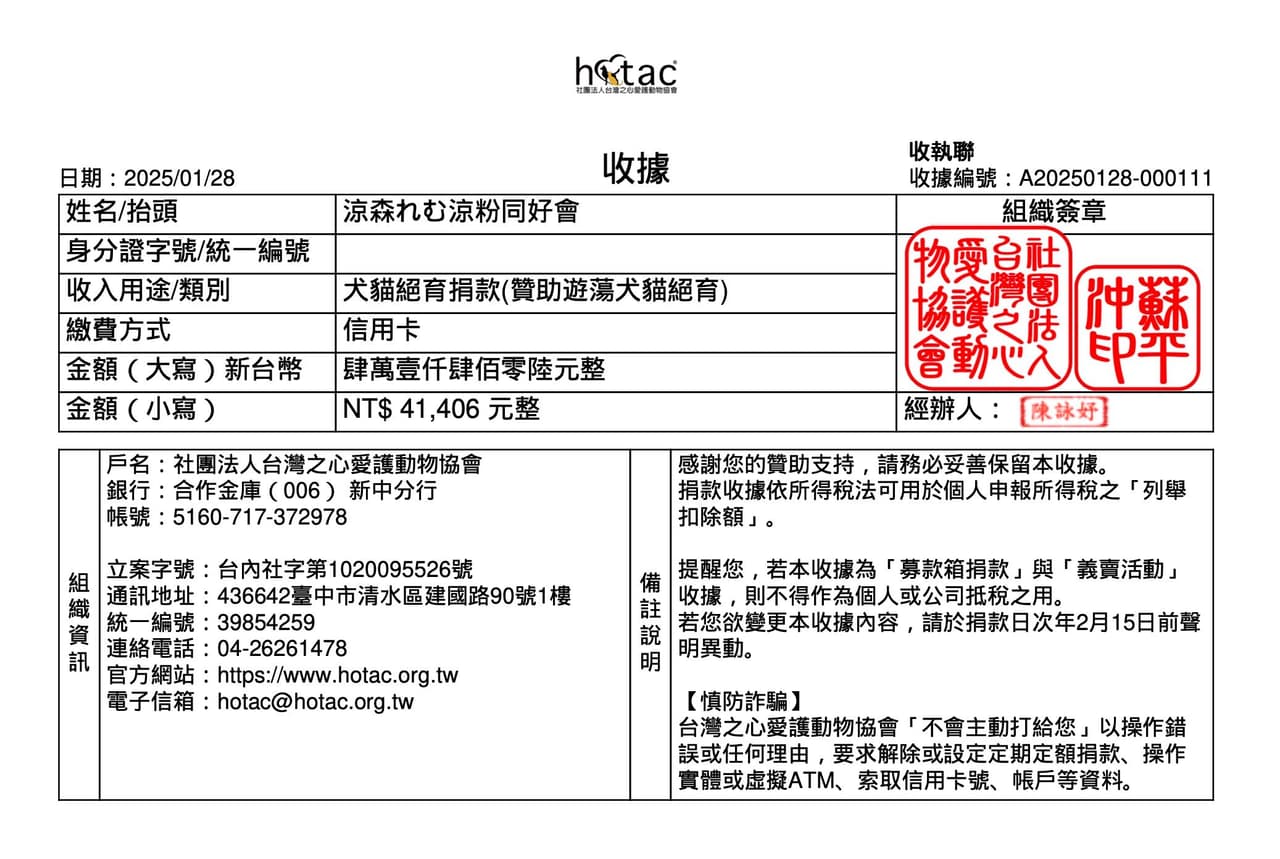Image resolution: width=1280 pixels, height=859 pixels.
Task: Select the date line 日期：2025/01/28
Action: click(148, 179)
